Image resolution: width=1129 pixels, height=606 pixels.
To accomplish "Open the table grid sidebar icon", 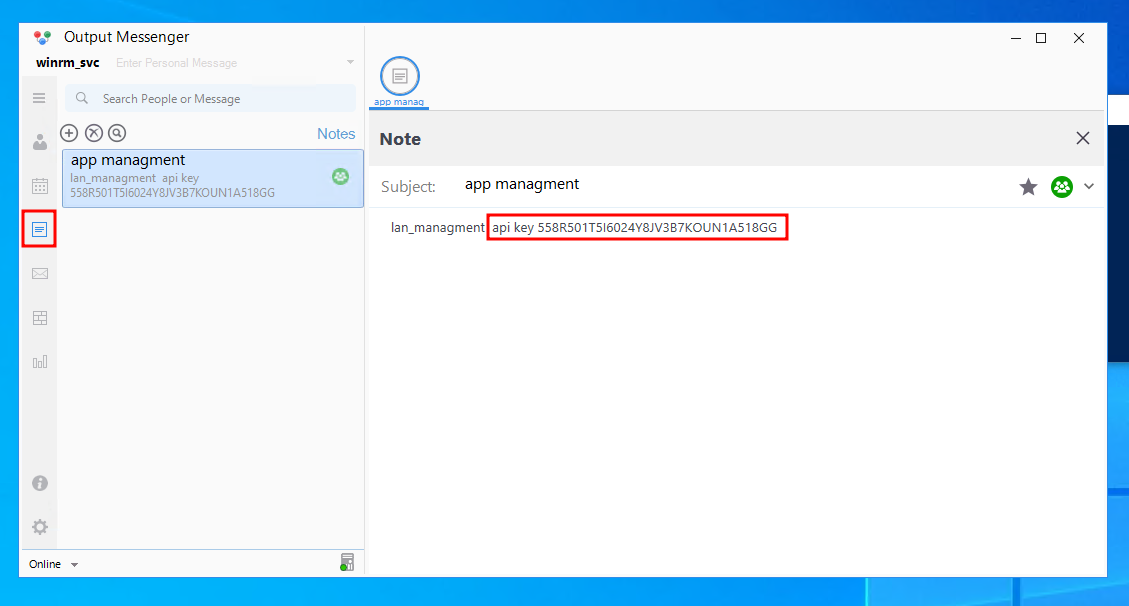I will 40,318.
